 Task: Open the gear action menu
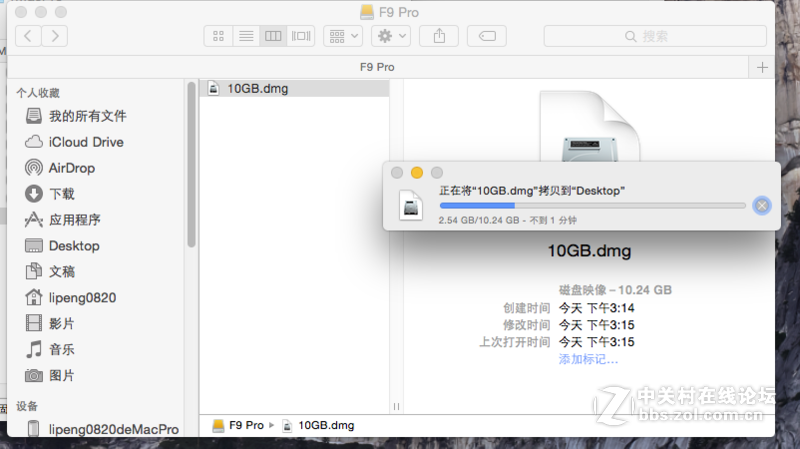tap(391, 36)
